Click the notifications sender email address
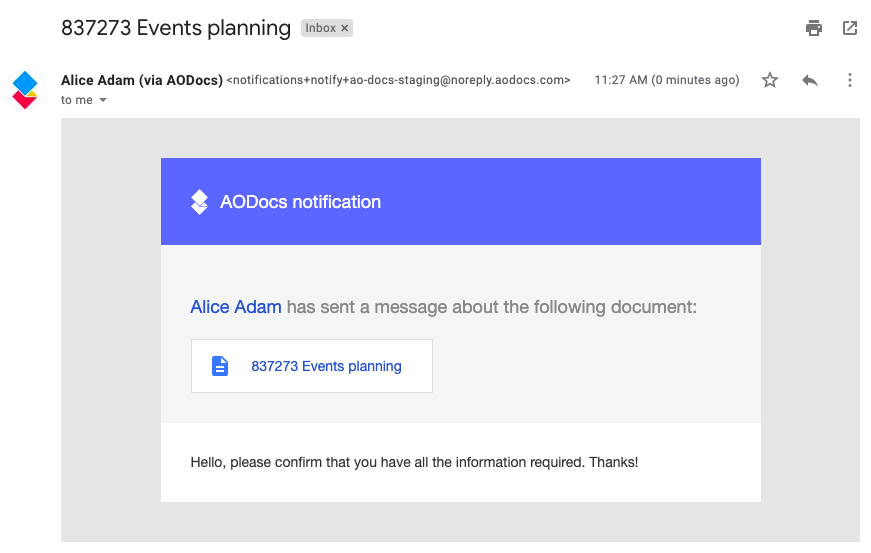 (399, 80)
